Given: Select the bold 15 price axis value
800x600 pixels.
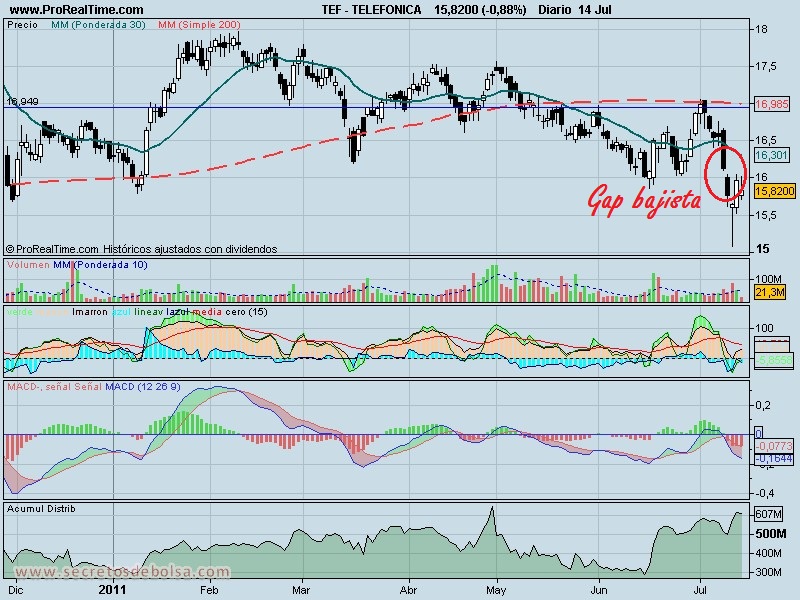Looking at the screenshot, I should click(x=762, y=248).
